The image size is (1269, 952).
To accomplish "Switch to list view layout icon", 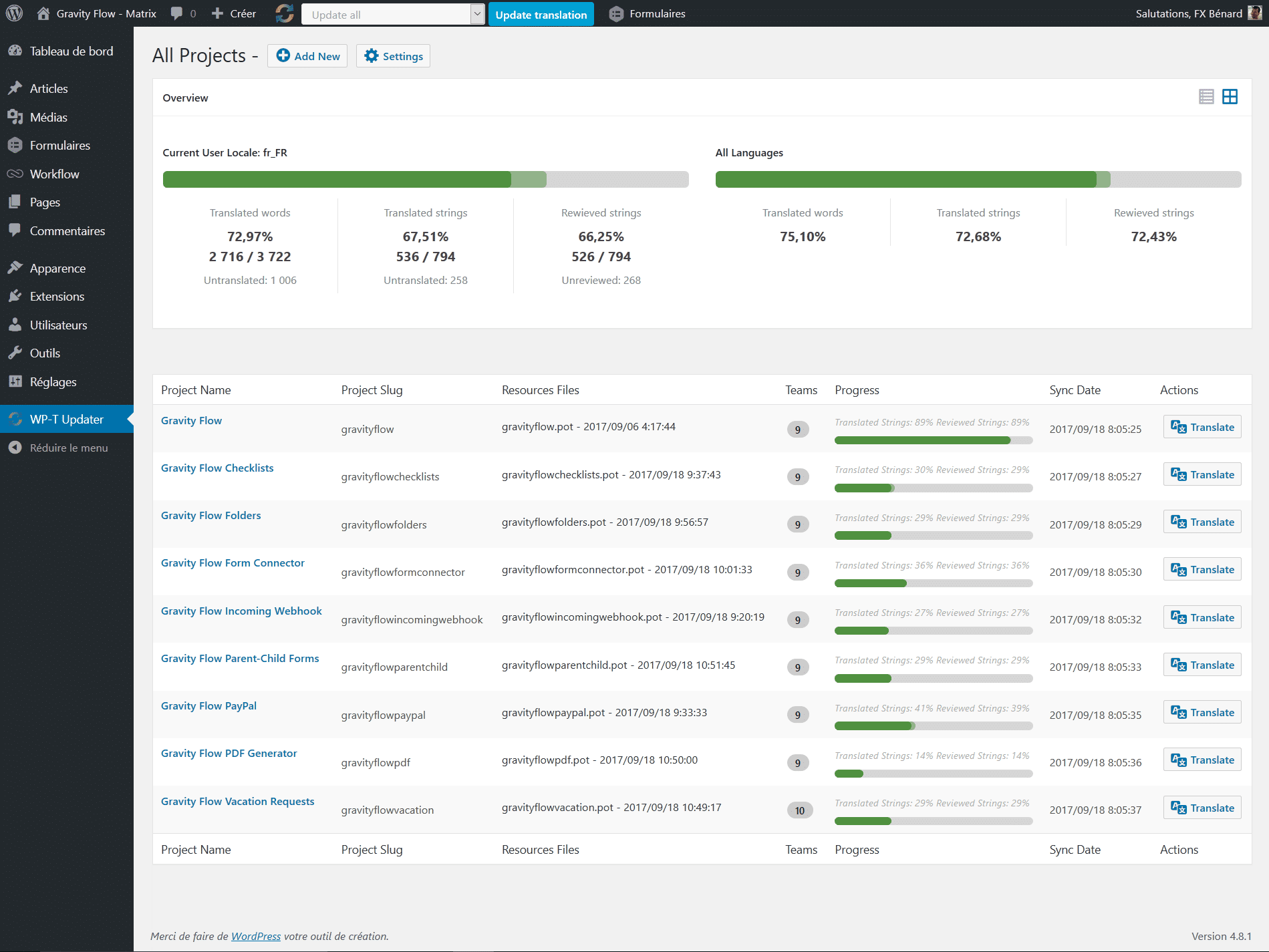I will point(1206,97).
